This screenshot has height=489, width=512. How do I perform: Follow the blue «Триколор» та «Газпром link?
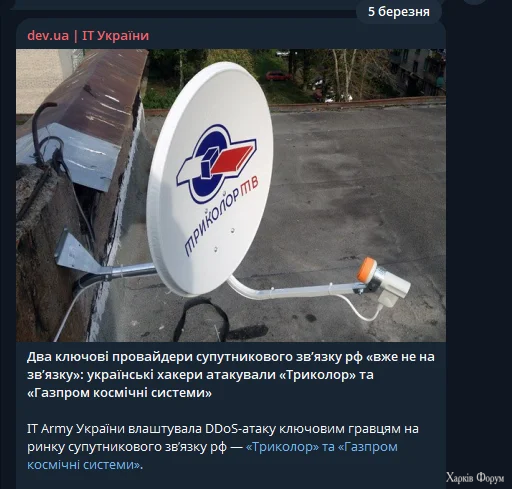pyautogui.click(x=322, y=447)
